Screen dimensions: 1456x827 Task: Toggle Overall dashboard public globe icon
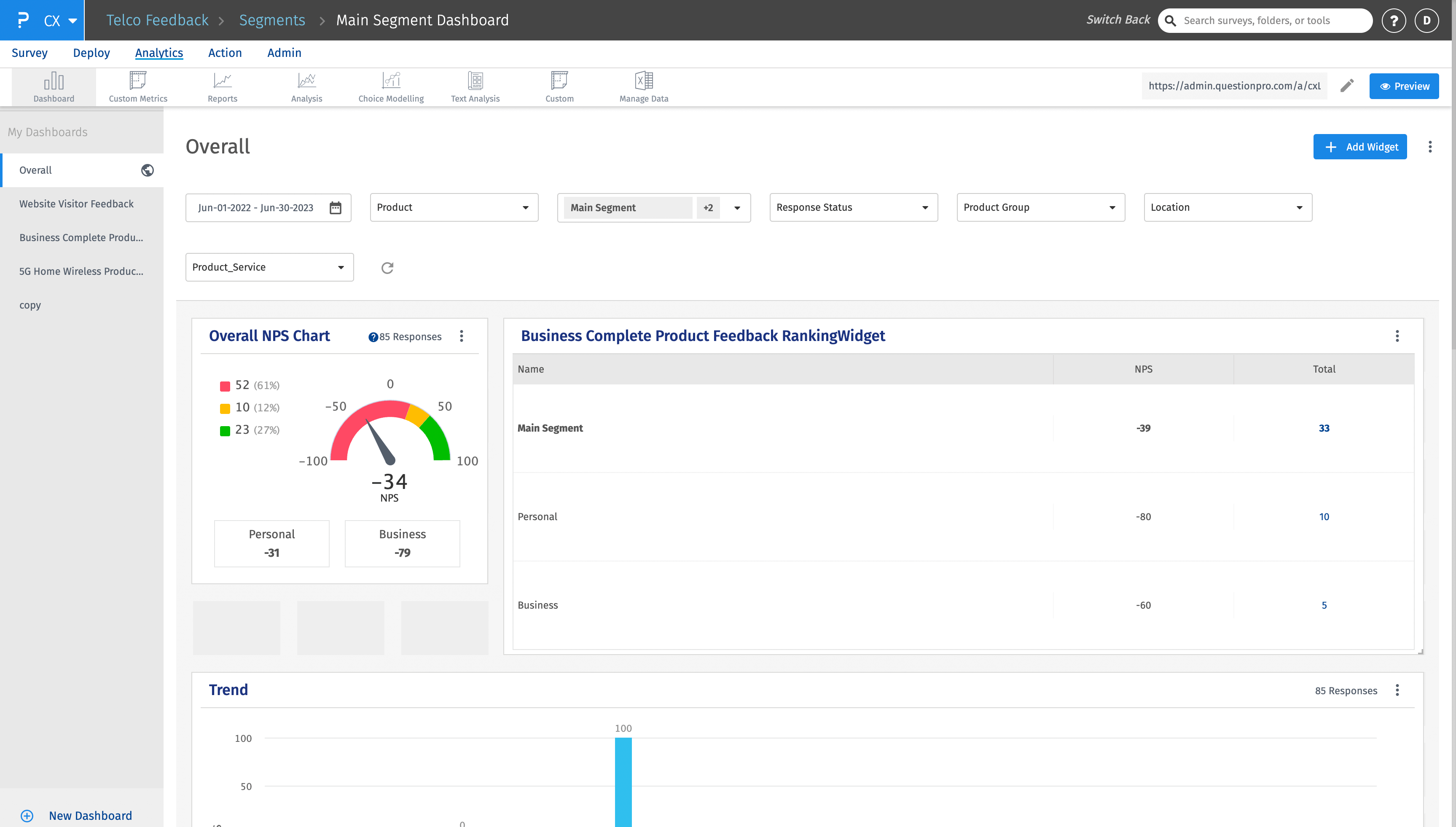tap(147, 170)
